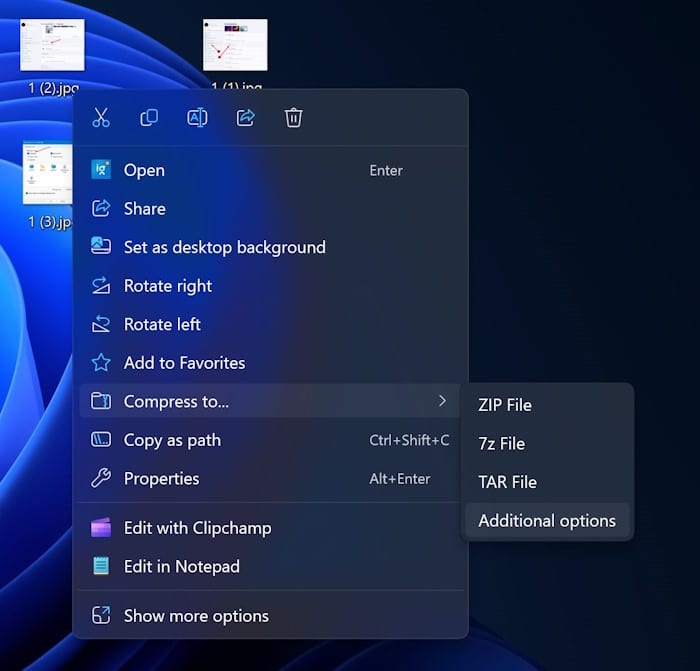Viewport: 700px width, 671px height.
Task: Click the Rename icon
Action: [197, 118]
